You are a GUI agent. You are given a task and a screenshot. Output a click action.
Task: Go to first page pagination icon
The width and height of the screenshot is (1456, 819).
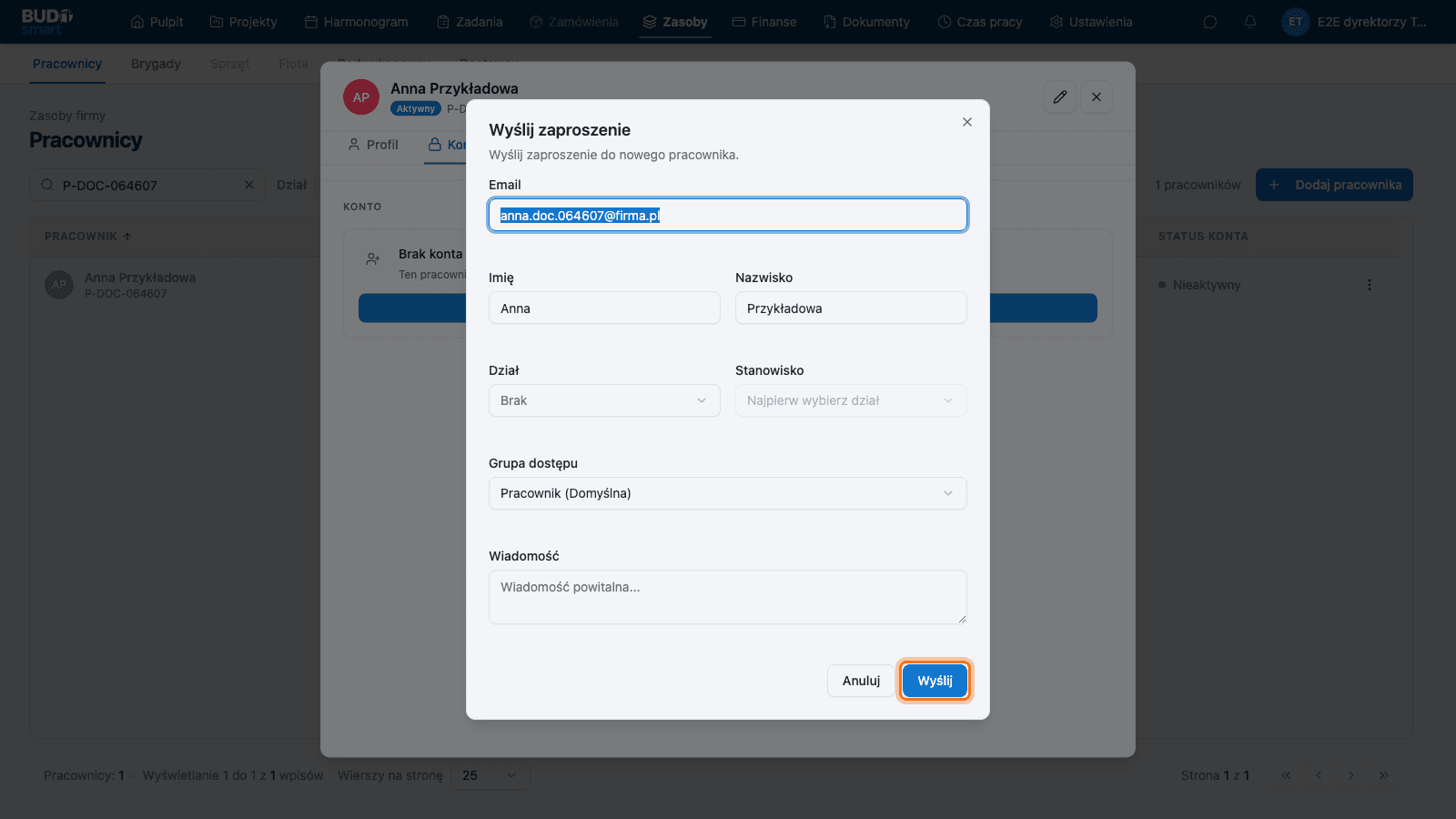1286,775
